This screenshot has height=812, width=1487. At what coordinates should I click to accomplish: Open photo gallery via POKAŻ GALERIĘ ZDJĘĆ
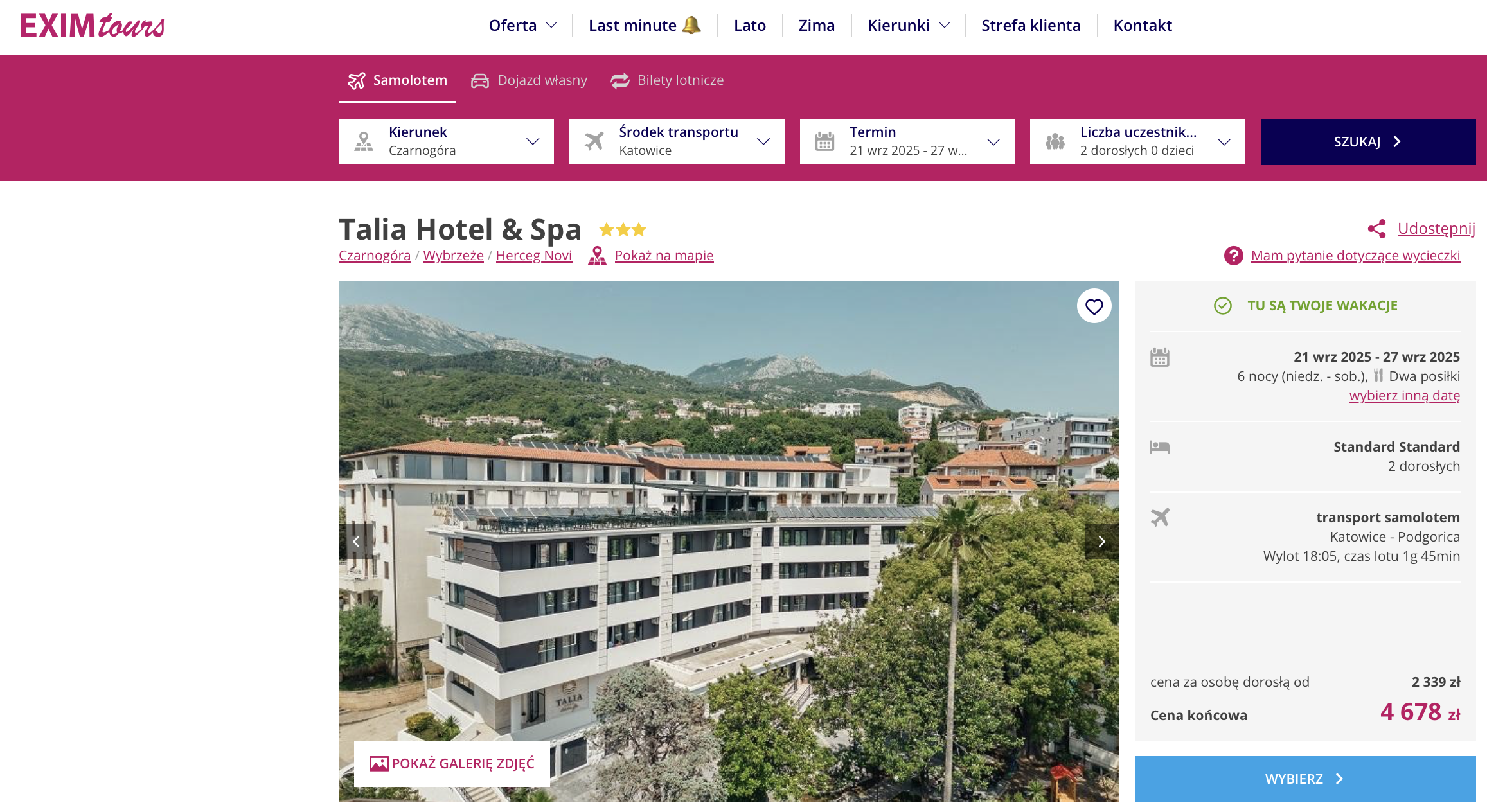(x=452, y=764)
